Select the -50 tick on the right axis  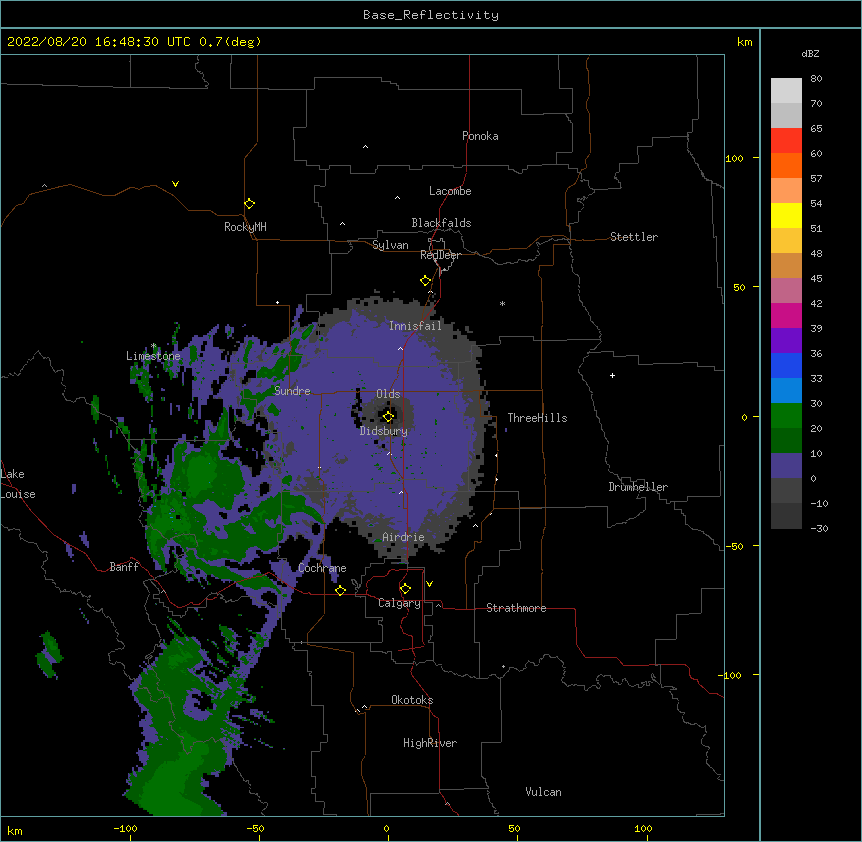tap(734, 546)
